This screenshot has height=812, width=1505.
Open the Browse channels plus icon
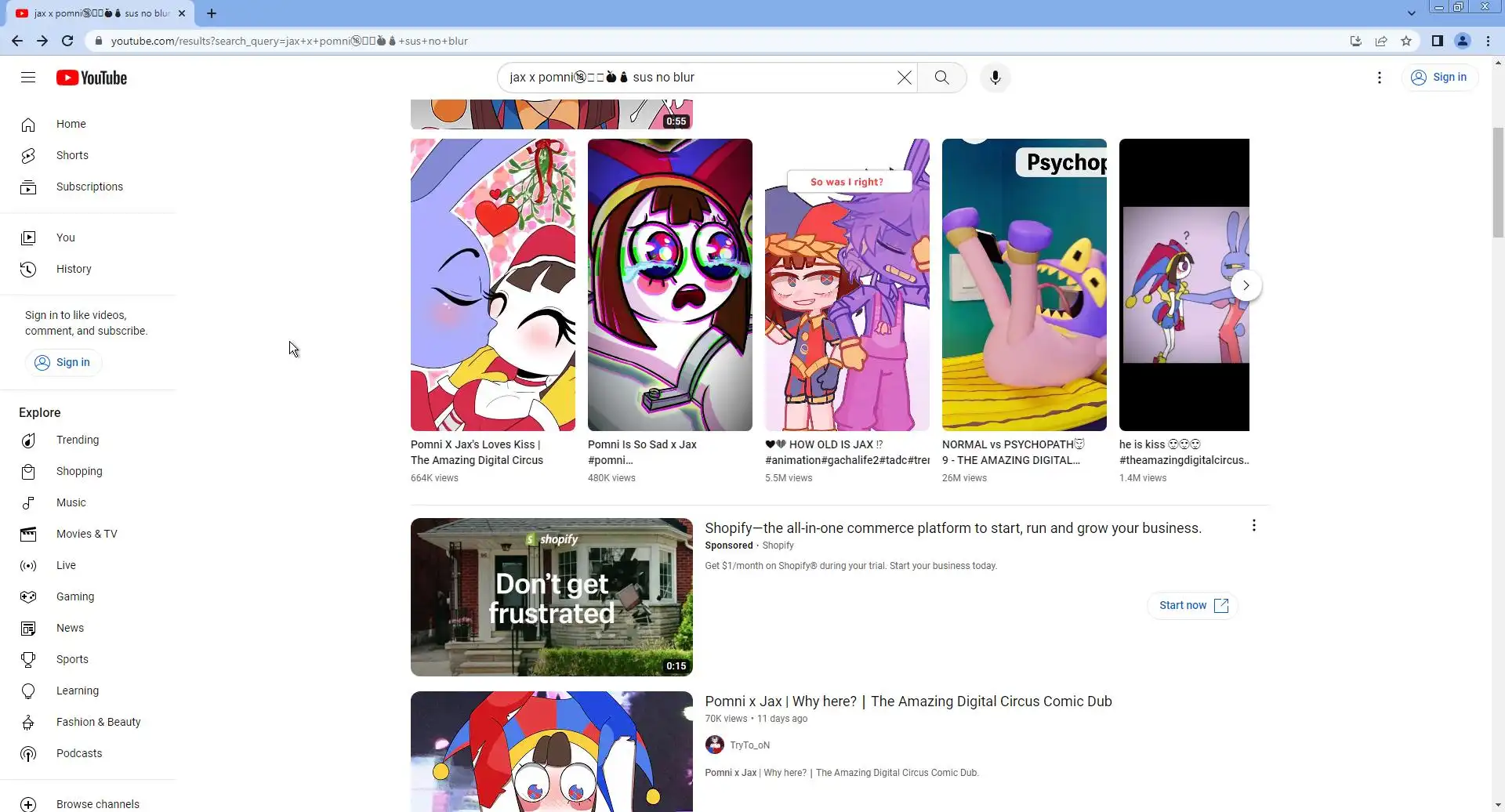pos(28,804)
